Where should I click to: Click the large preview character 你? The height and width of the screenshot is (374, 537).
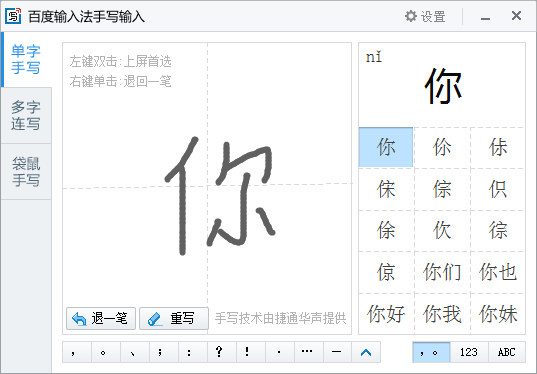[x=443, y=86]
